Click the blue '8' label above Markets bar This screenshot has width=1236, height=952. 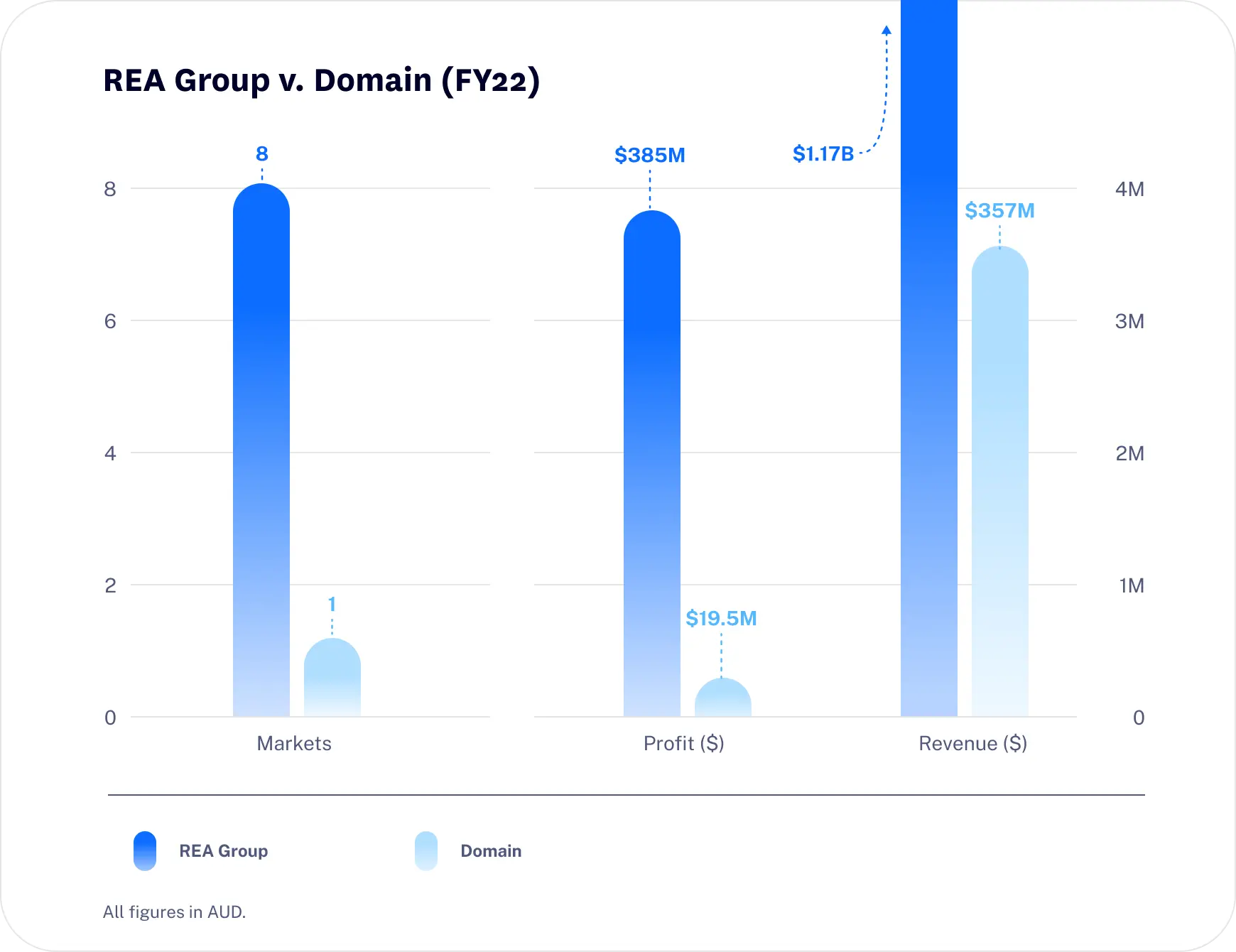coord(262,153)
